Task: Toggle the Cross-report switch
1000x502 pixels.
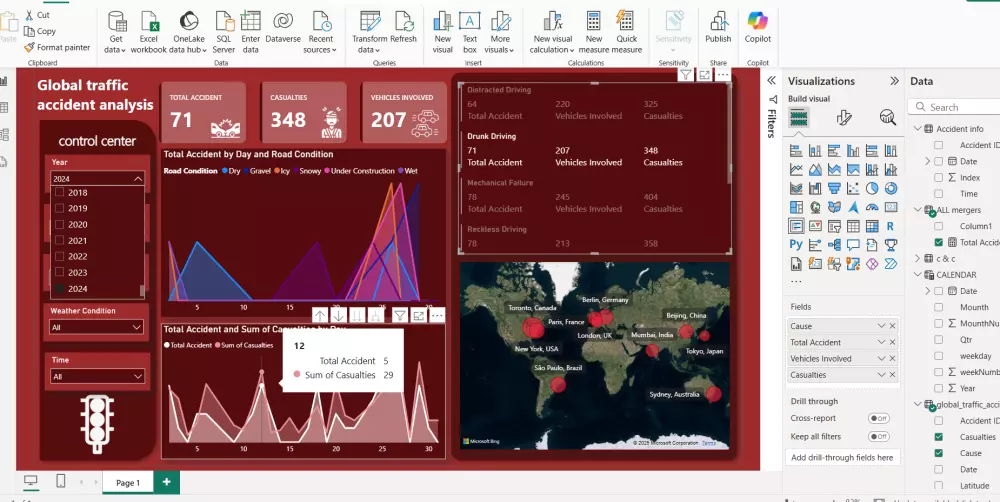Action: (x=879, y=418)
